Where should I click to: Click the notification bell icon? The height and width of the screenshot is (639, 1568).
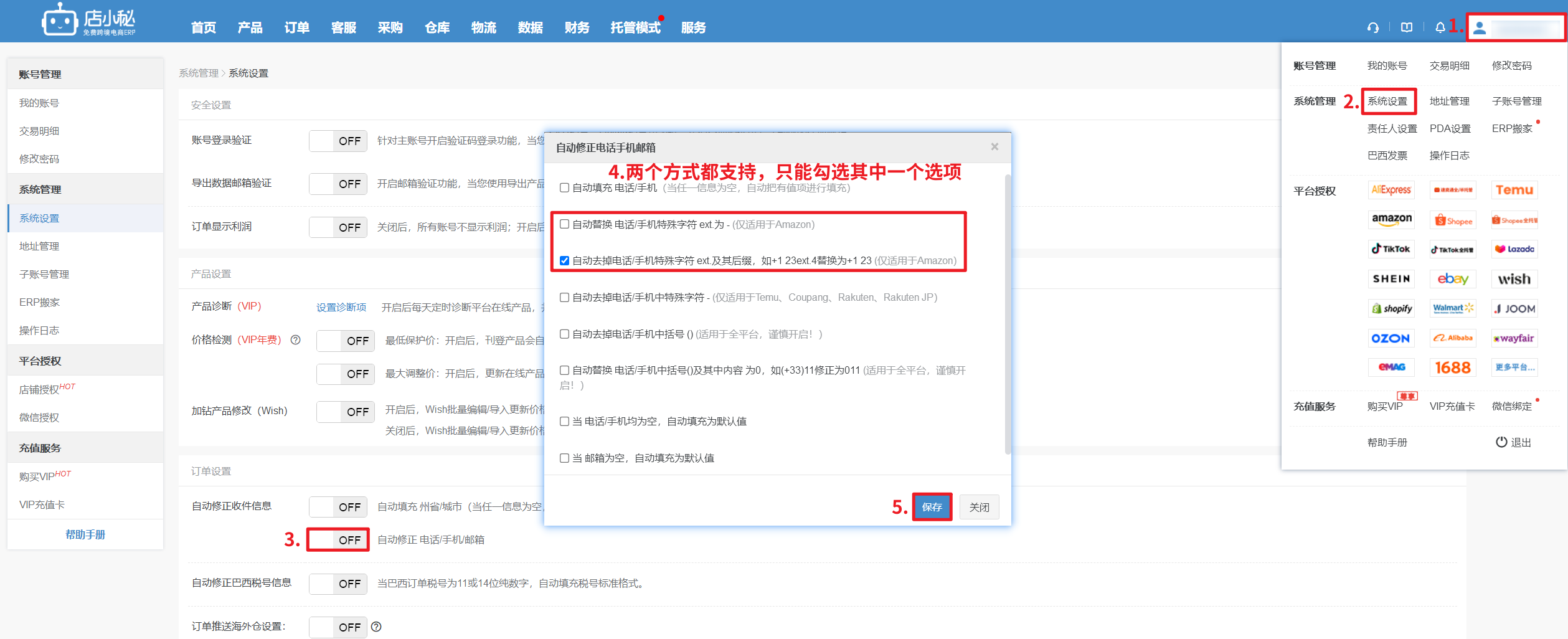1440,27
